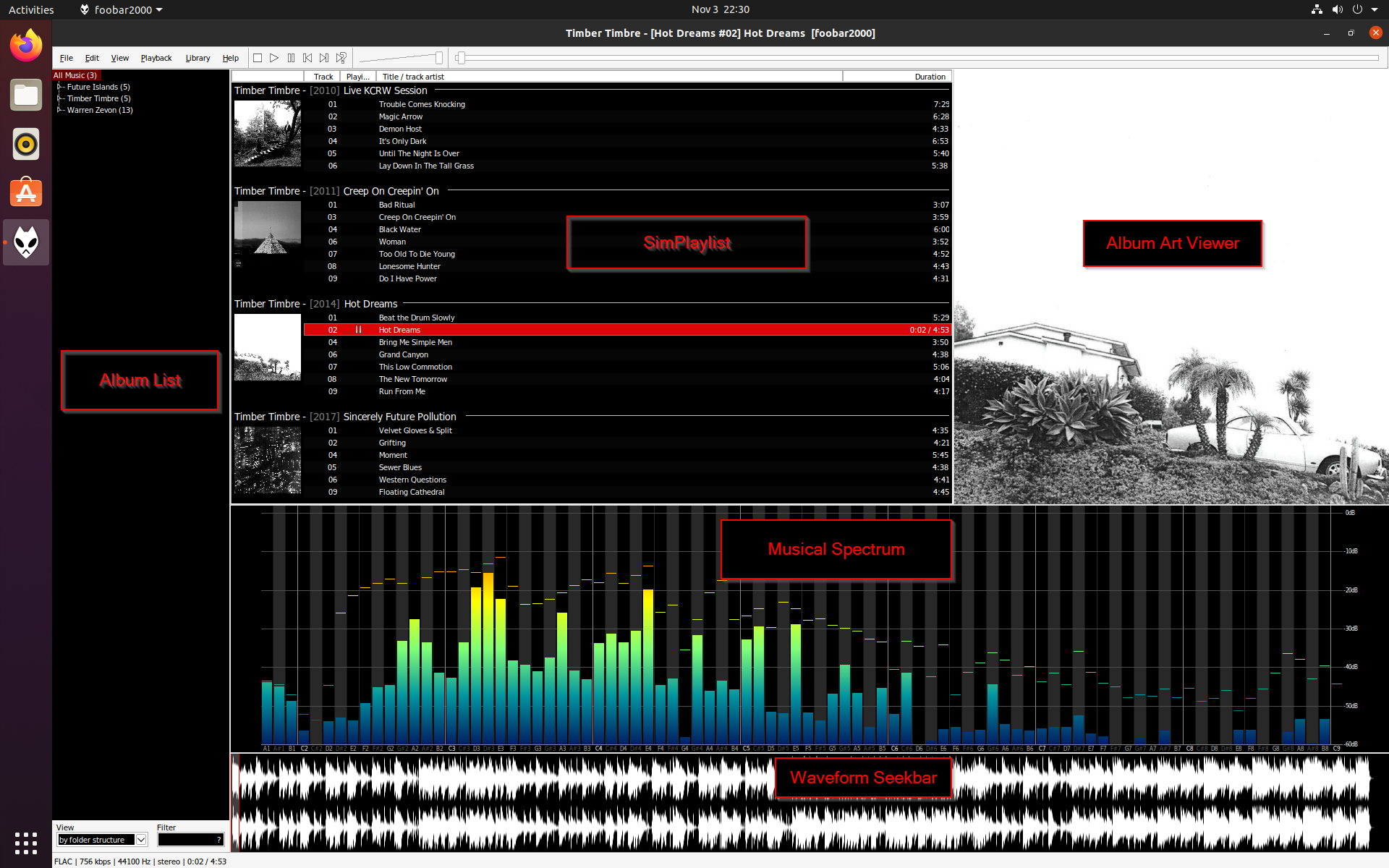Image resolution: width=1389 pixels, height=868 pixels.
Task: Click the Stop playback button
Action: coord(258,58)
